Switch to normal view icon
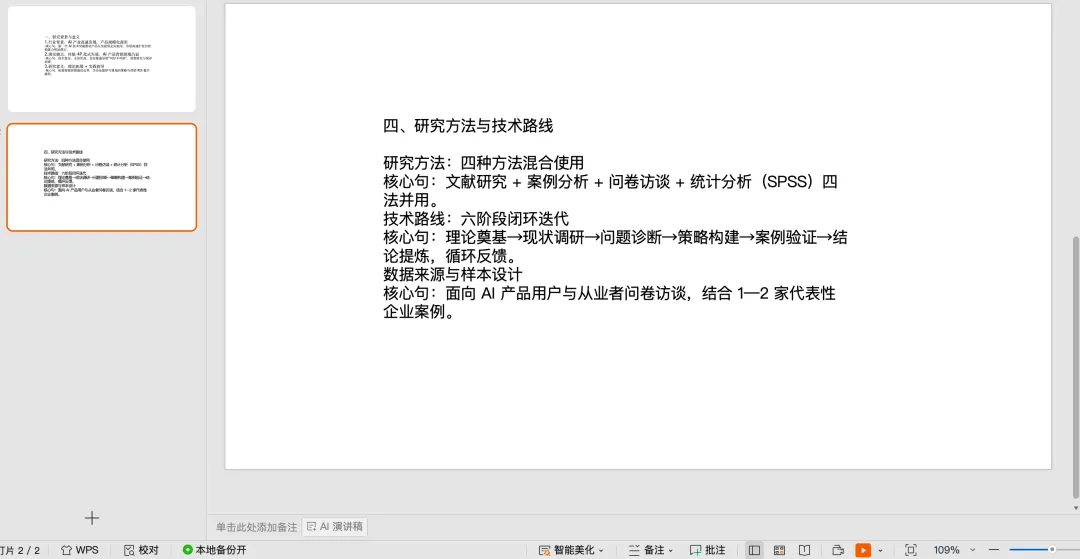The width and height of the screenshot is (1080, 559). [754, 550]
